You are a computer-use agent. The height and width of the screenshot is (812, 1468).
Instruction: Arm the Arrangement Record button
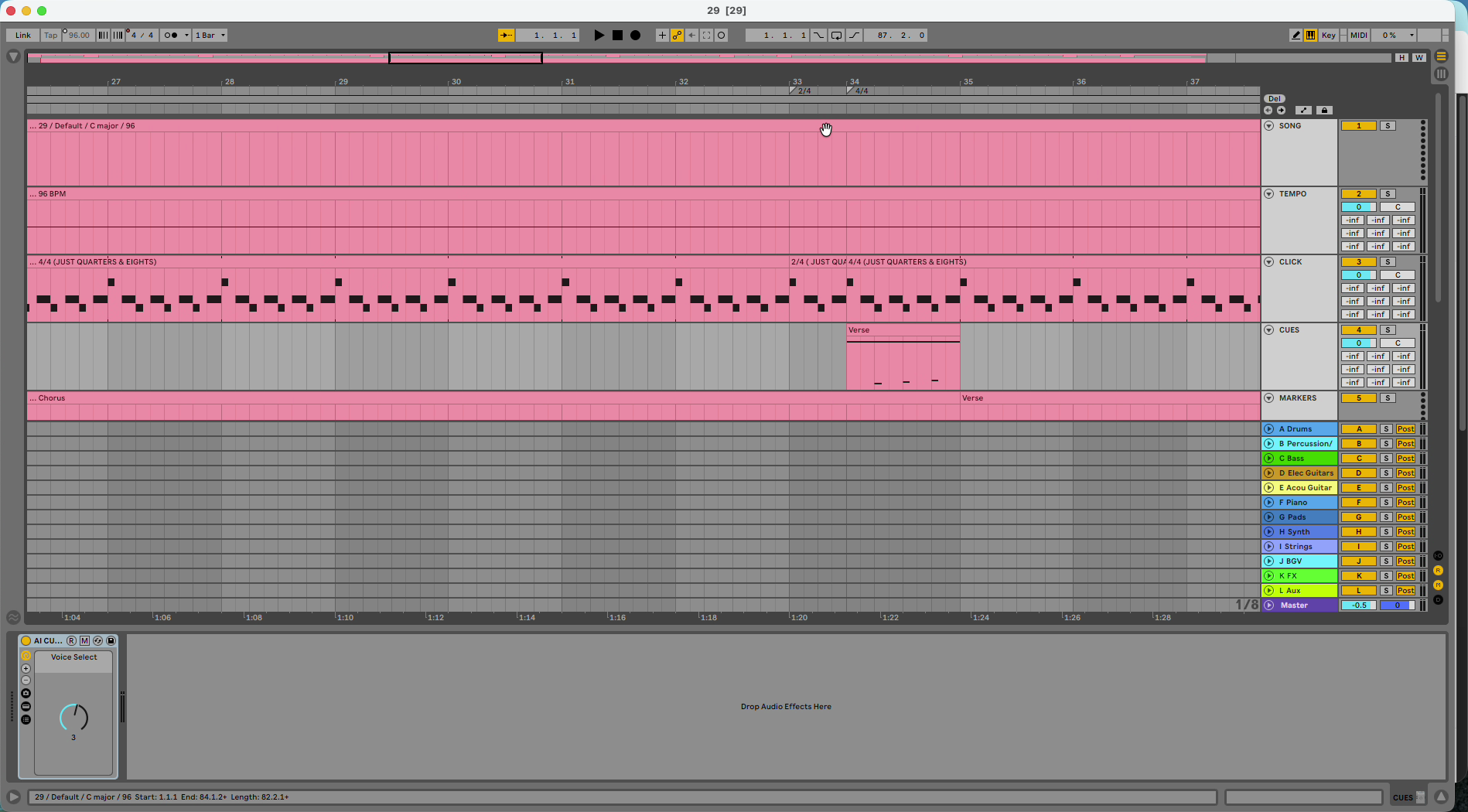click(x=635, y=36)
